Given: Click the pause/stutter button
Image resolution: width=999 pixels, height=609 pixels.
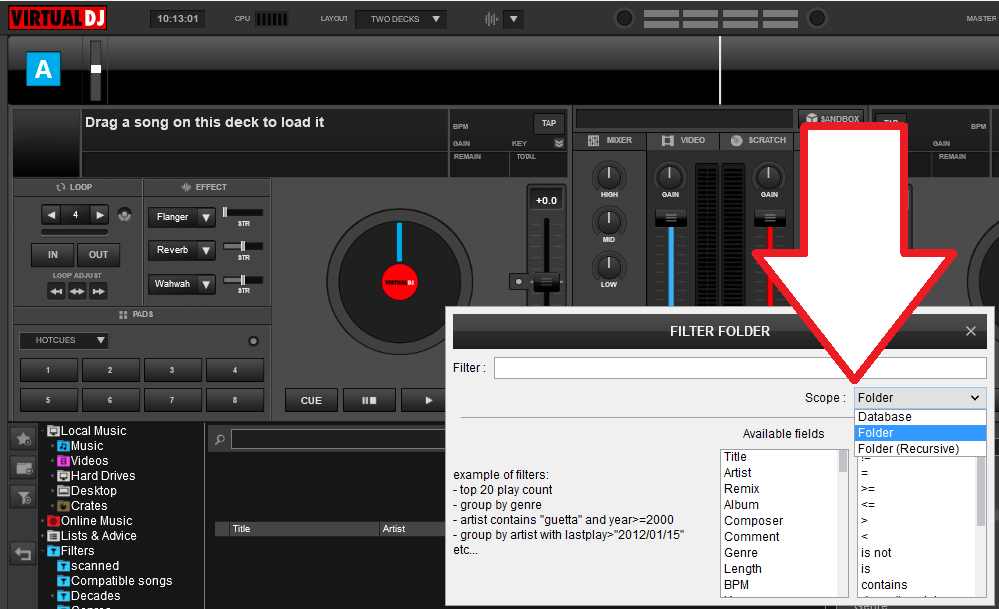Looking at the screenshot, I should pyautogui.click(x=369, y=401).
